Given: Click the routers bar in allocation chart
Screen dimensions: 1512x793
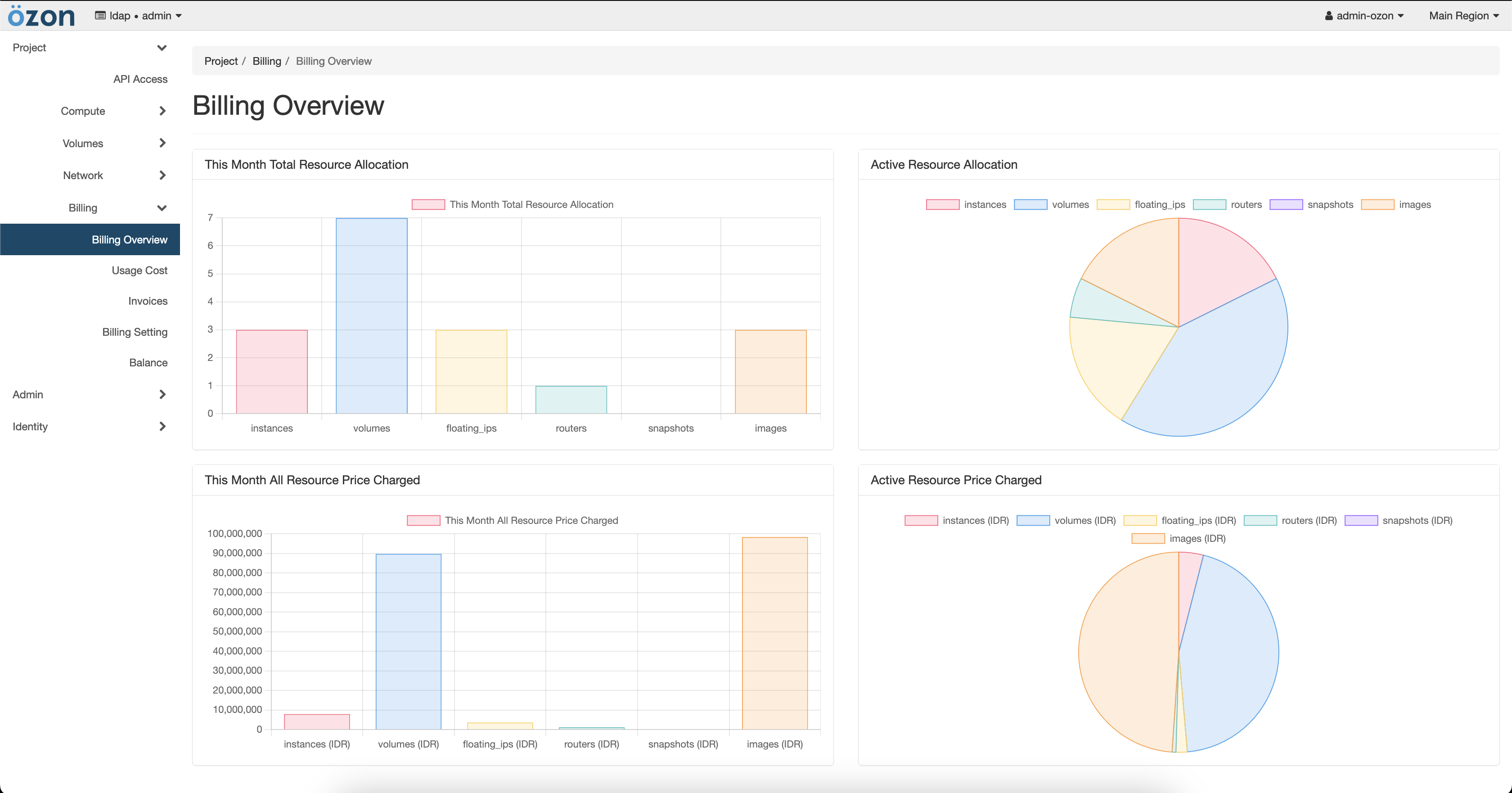Looking at the screenshot, I should [571, 400].
